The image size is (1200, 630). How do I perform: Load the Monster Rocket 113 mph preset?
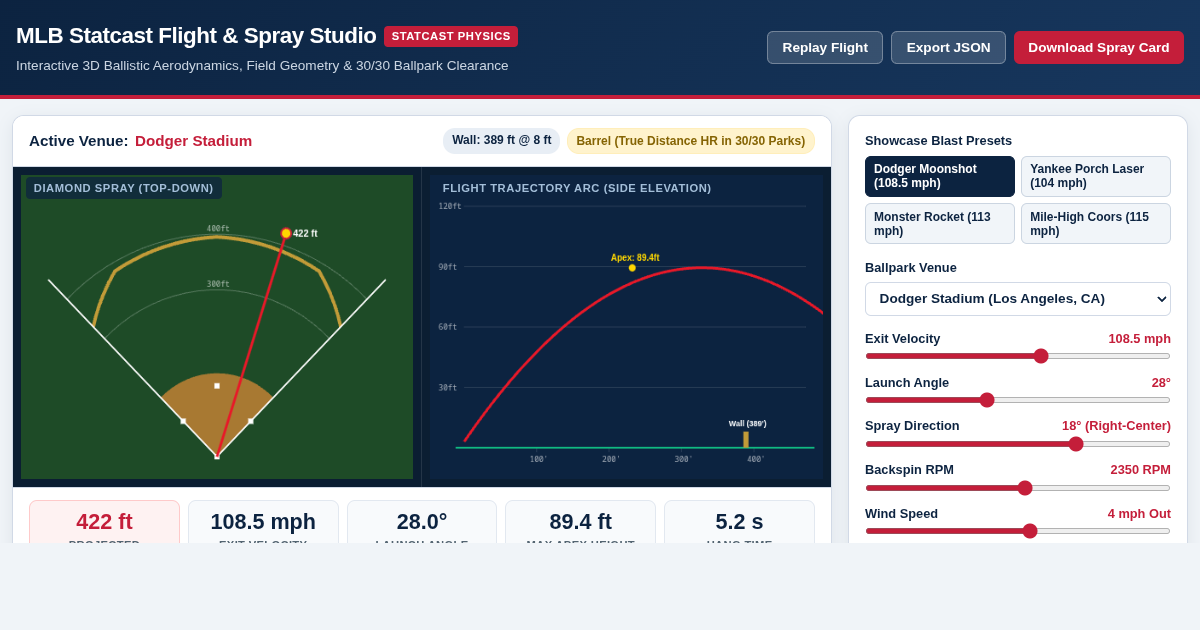940,223
